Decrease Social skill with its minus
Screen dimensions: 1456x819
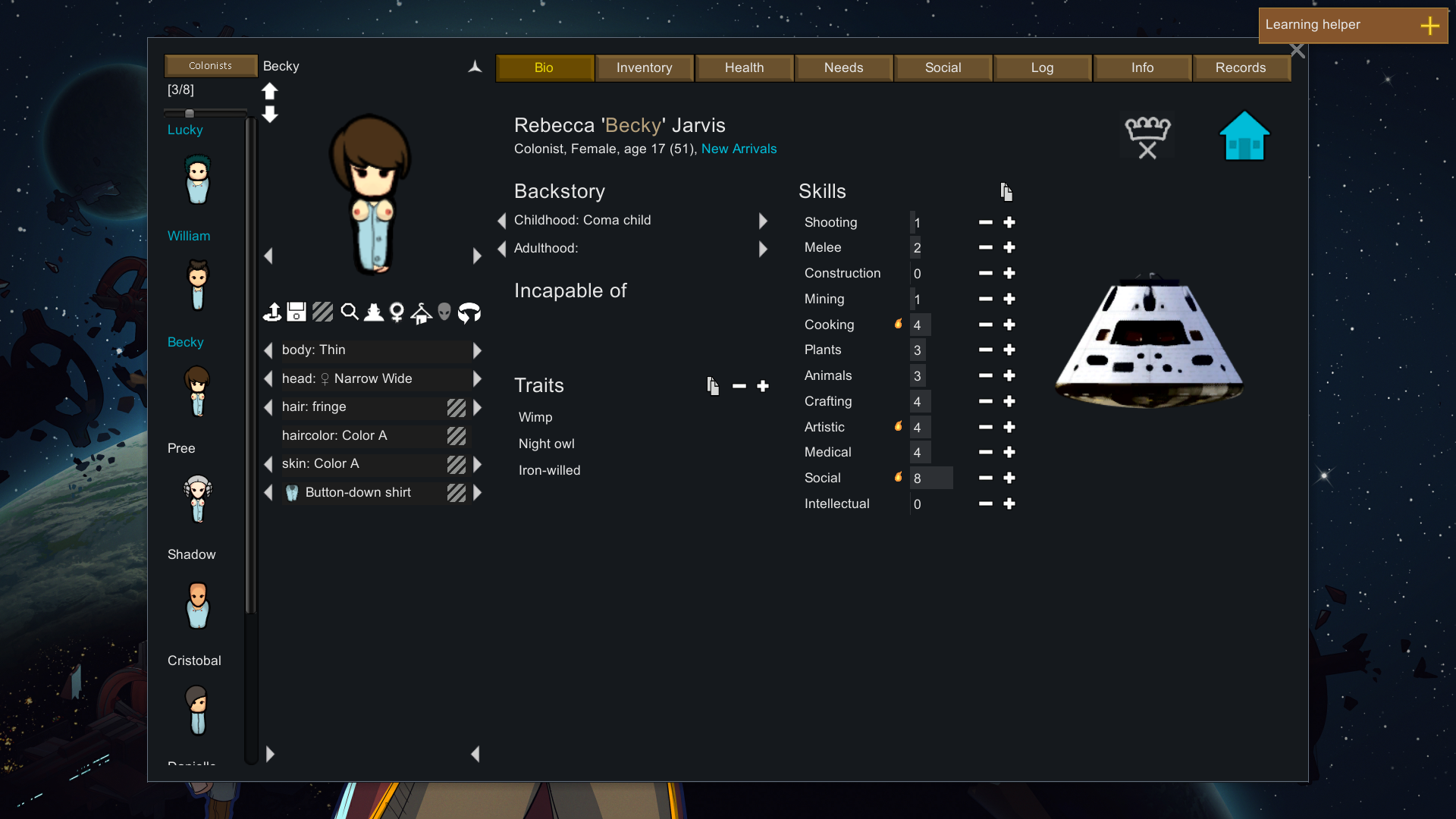coord(986,479)
